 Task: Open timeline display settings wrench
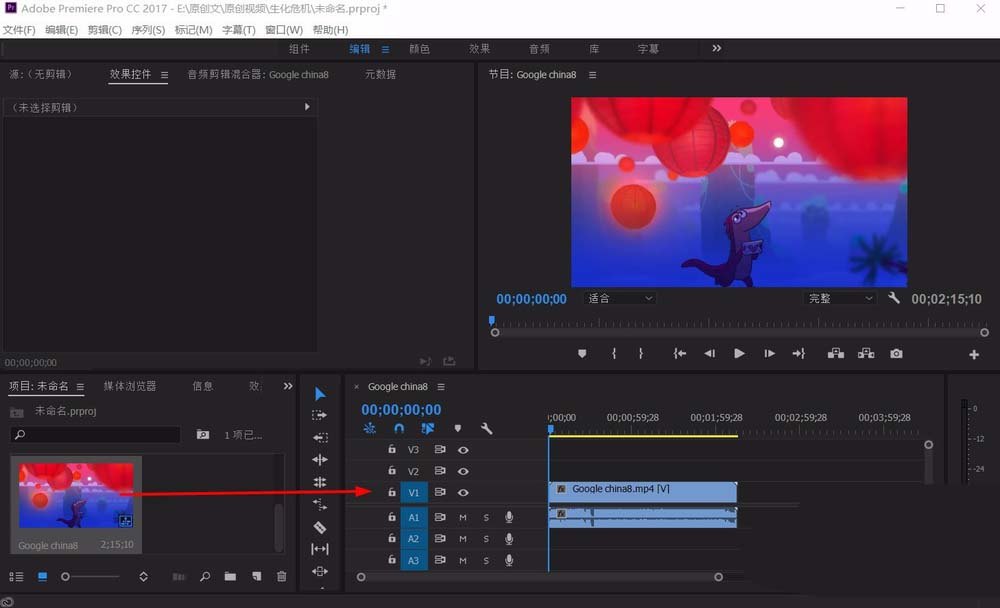(x=487, y=429)
